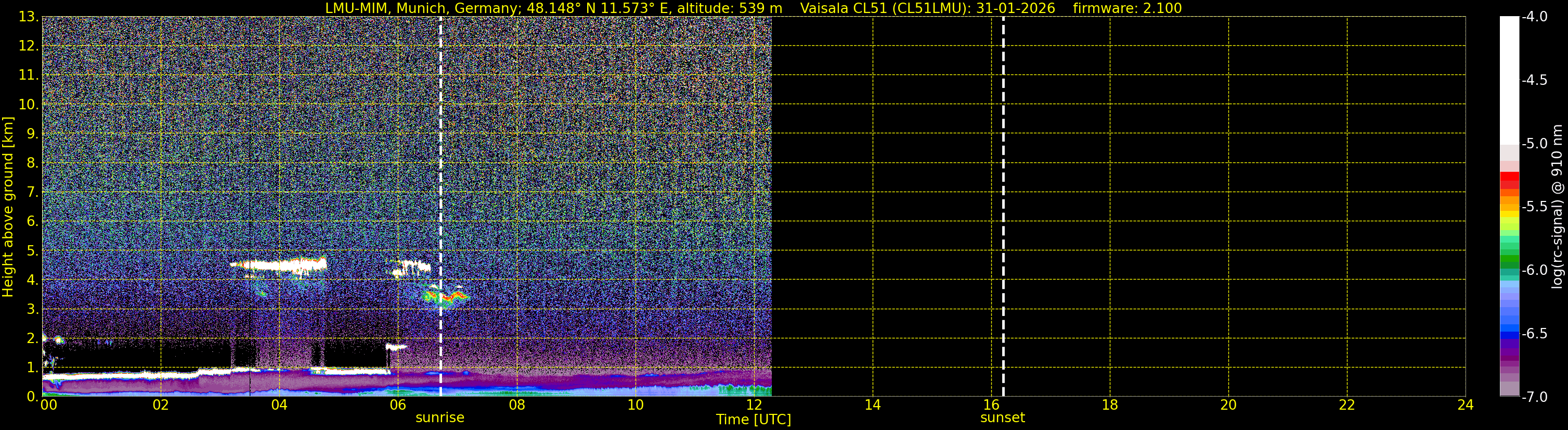Click the small white cloud at 1.7 km near 06 UTC
Image resolution: width=1568 pixels, height=430 pixels.
pos(396,347)
